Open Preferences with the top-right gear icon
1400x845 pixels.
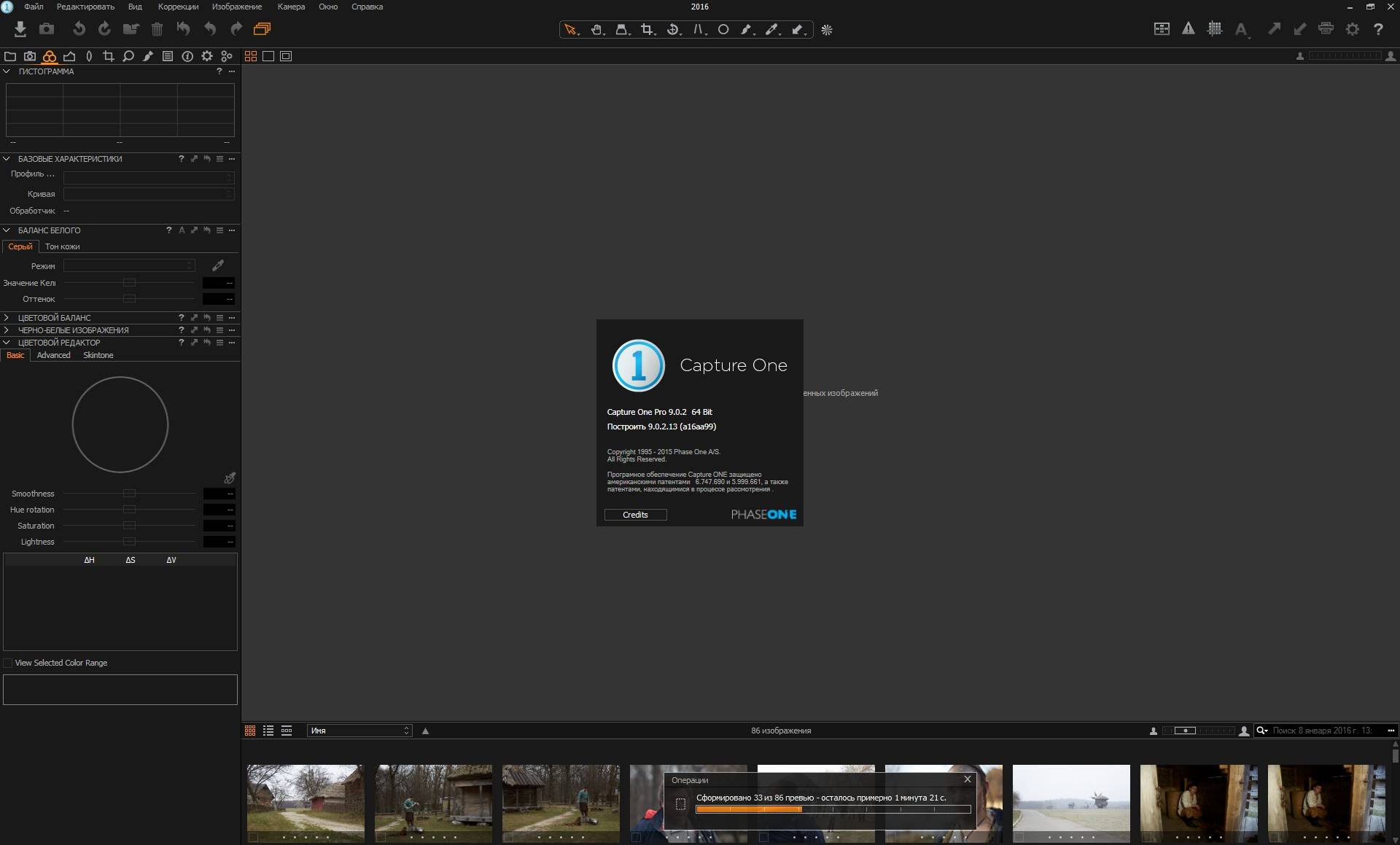click(x=1353, y=29)
